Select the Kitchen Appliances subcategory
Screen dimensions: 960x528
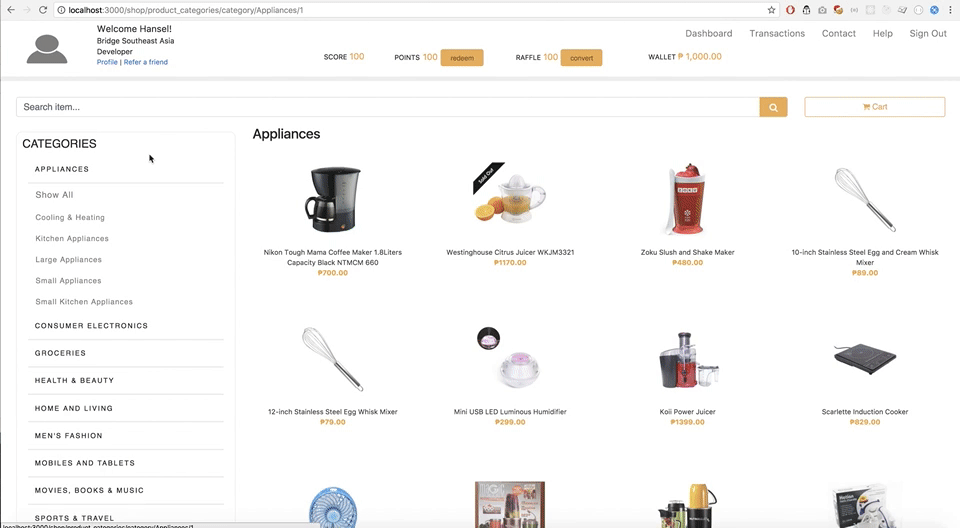[x=72, y=238]
